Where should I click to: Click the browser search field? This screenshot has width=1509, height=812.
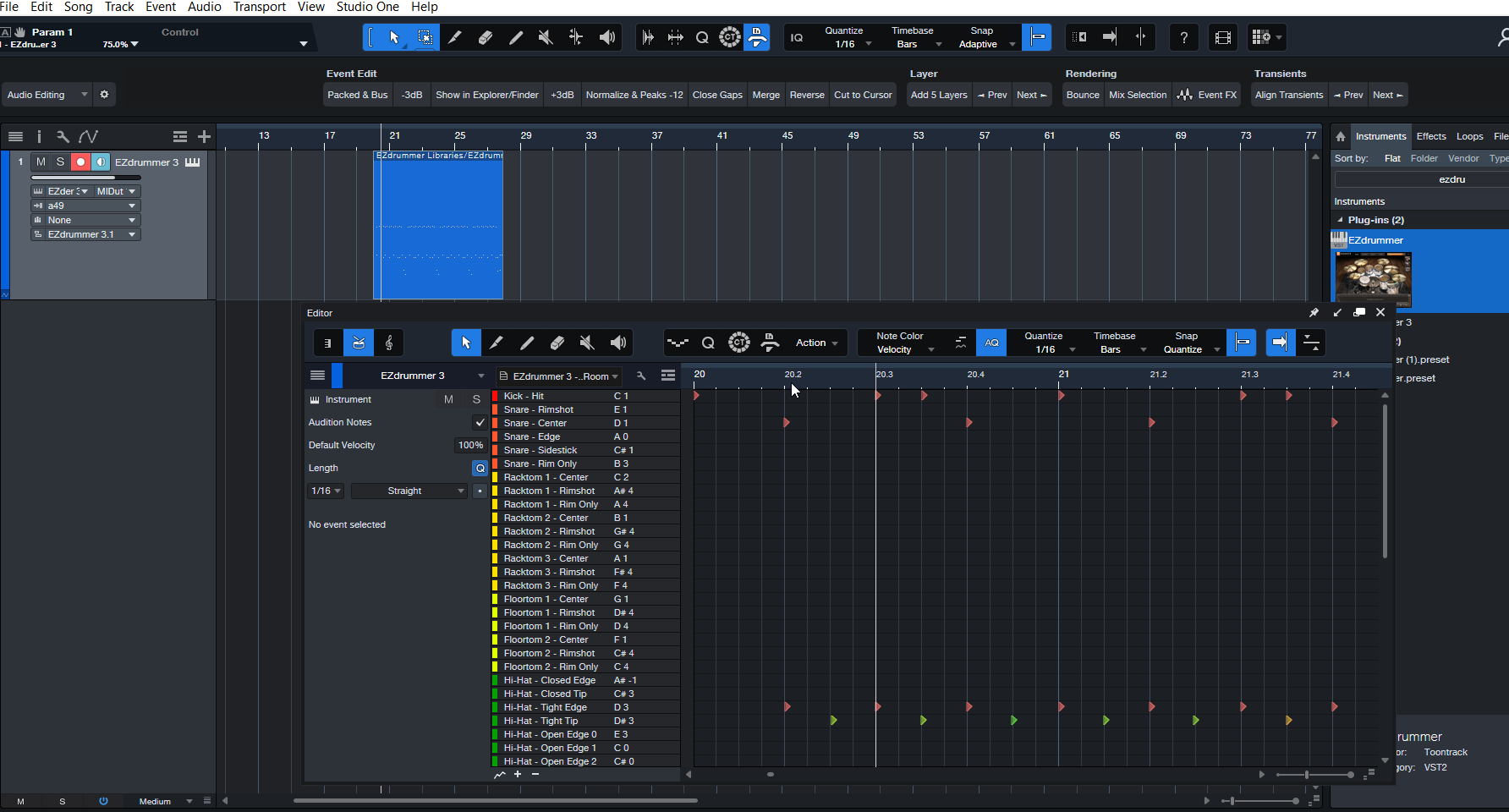[1421, 179]
